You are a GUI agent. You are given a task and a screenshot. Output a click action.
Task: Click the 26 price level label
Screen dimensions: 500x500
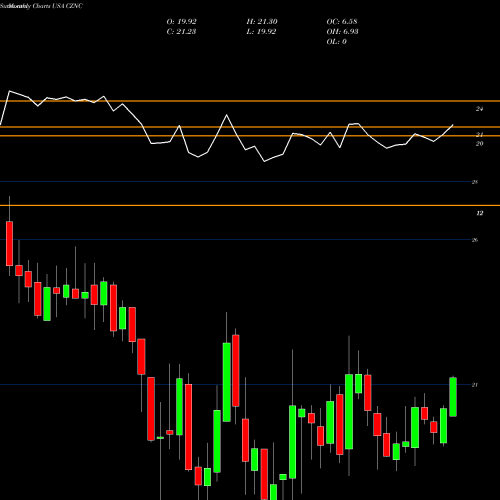tap(475, 240)
